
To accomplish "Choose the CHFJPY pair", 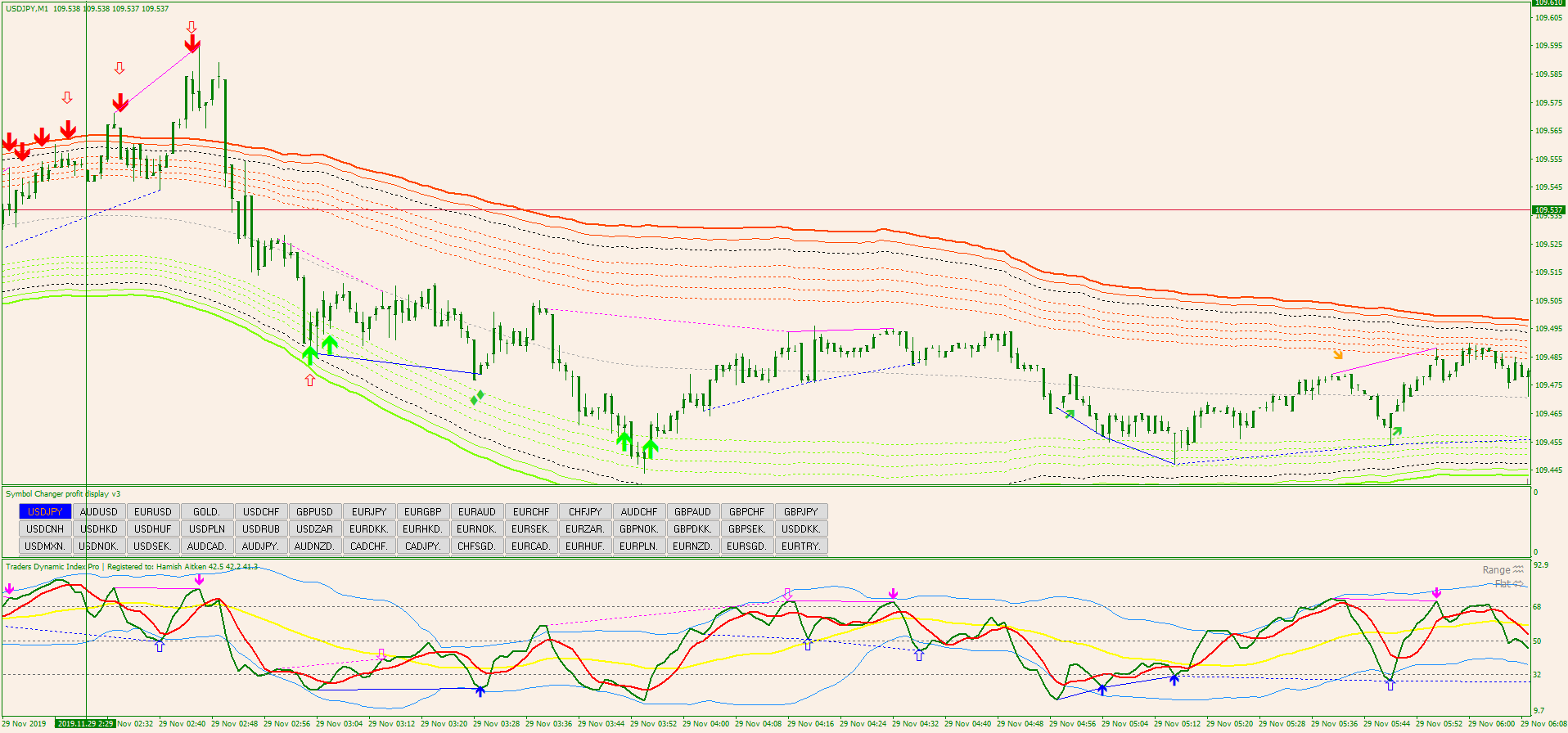I will point(585,511).
